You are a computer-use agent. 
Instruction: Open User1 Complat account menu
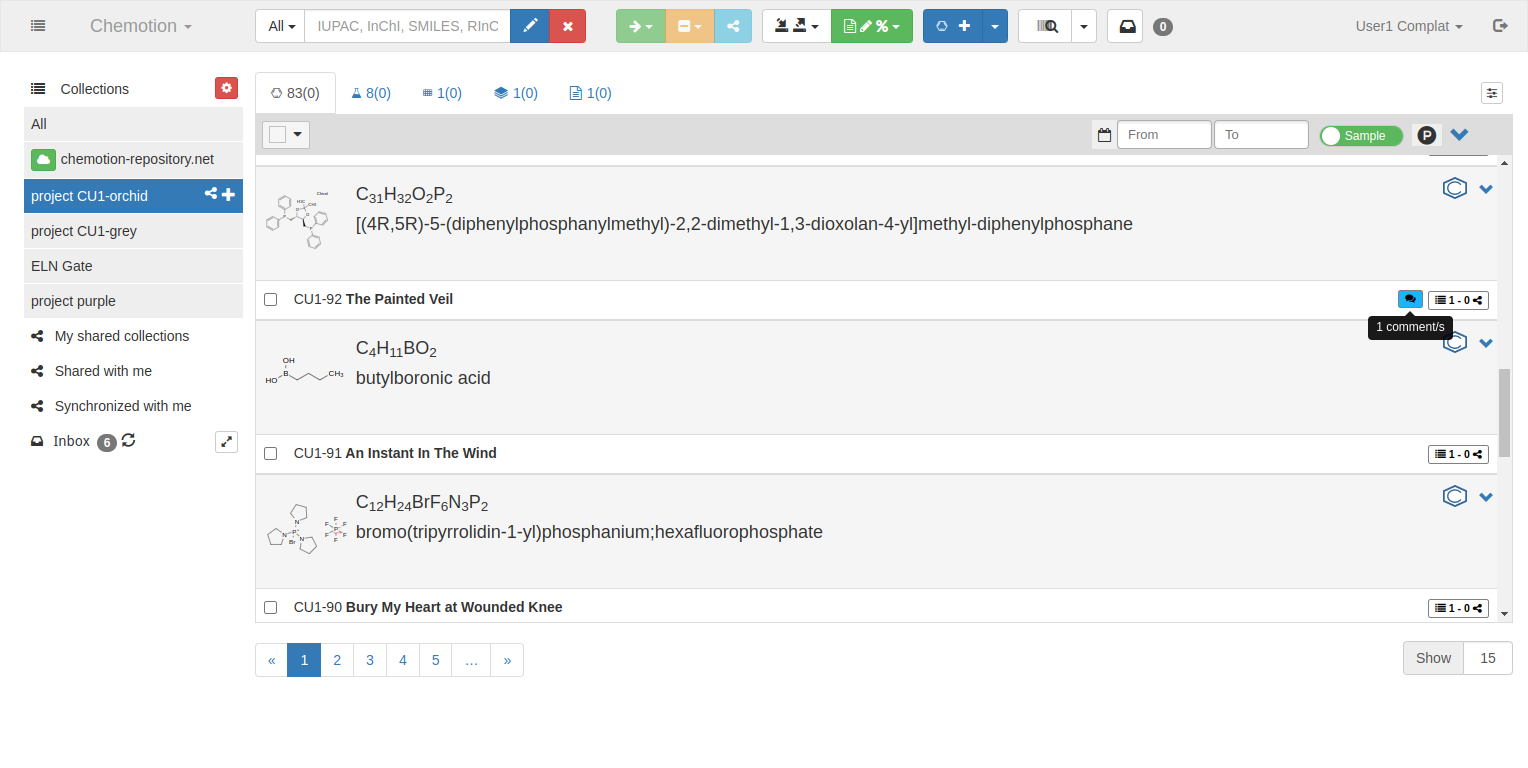click(1408, 26)
